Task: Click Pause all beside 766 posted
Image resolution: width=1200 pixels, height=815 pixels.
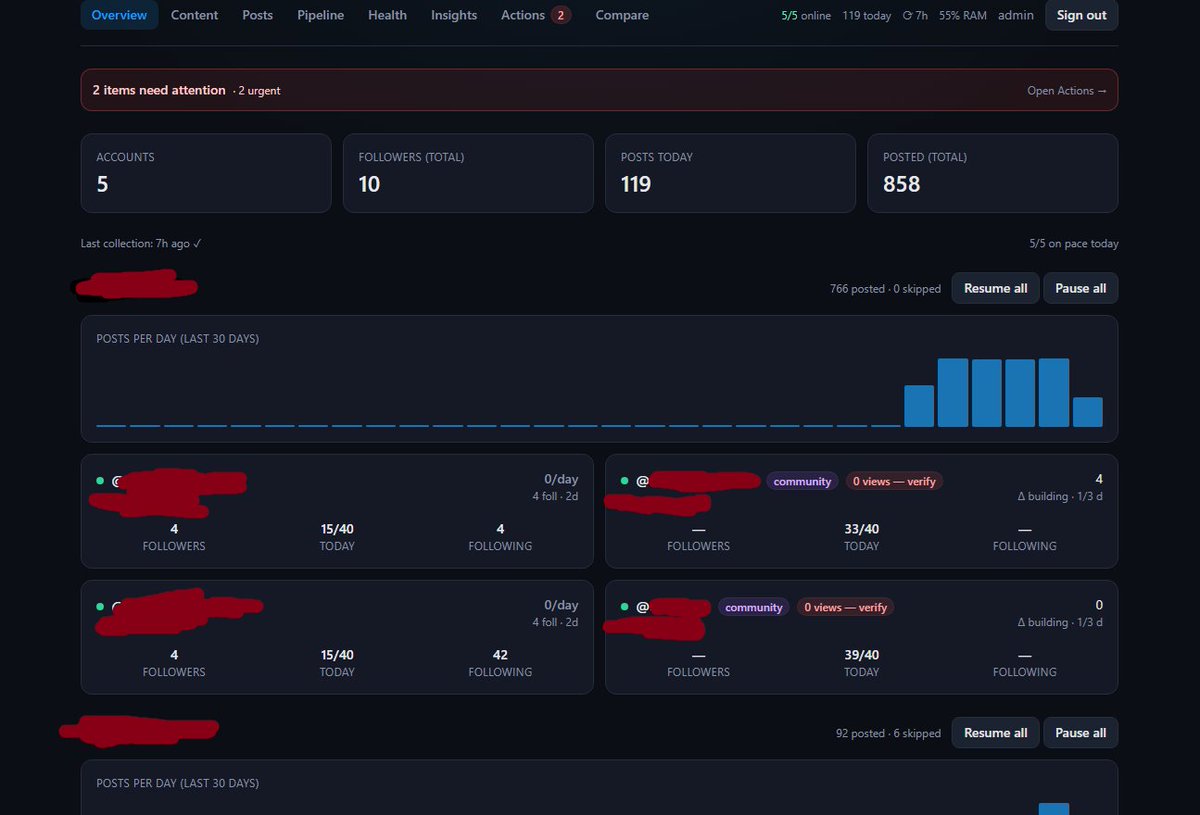Action: (x=1080, y=288)
